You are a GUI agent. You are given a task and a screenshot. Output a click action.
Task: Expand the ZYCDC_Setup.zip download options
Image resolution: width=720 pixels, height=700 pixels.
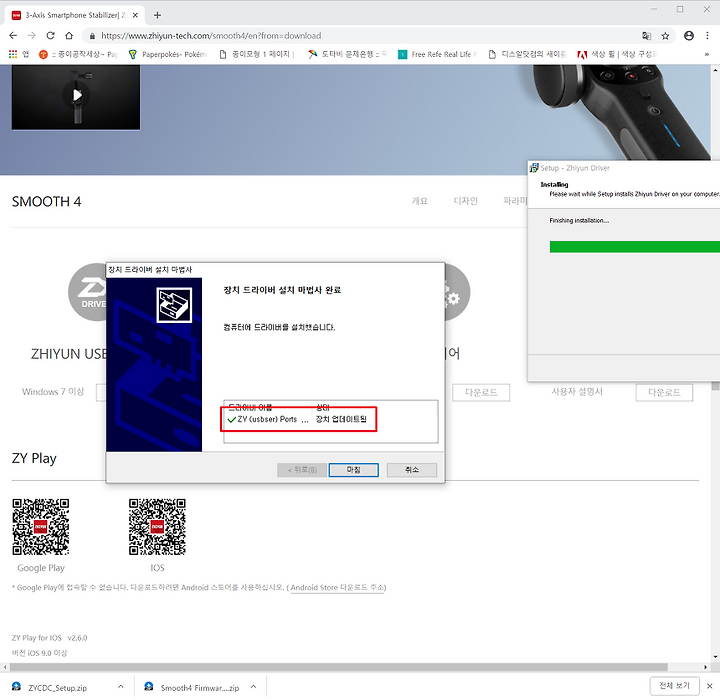(x=121, y=687)
